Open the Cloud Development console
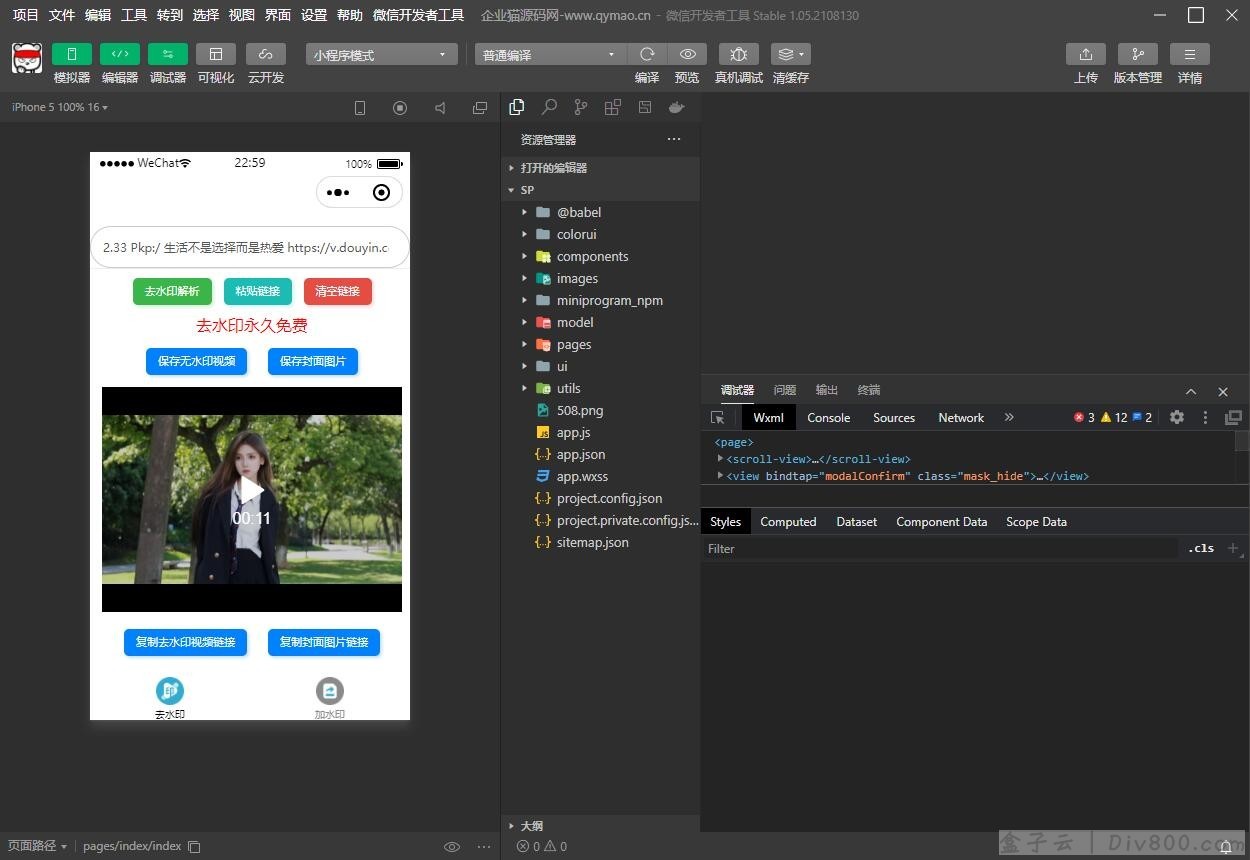 tap(266, 54)
